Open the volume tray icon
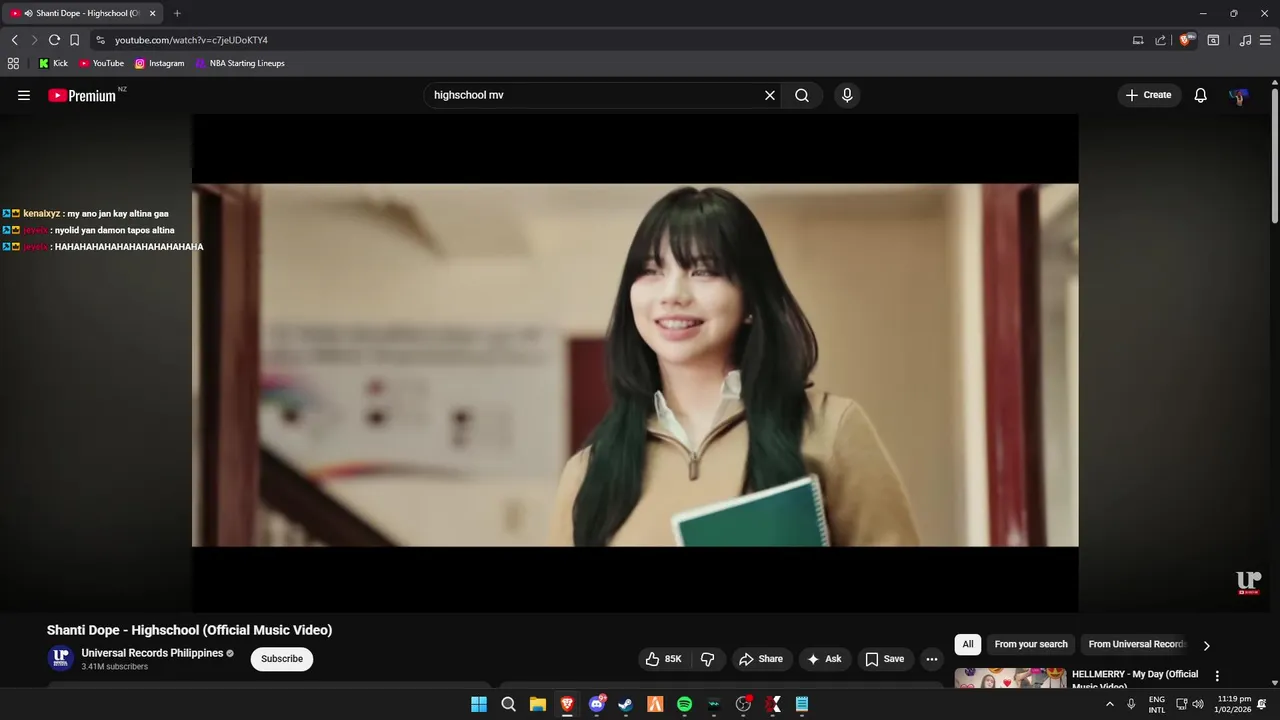 (1198, 704)
